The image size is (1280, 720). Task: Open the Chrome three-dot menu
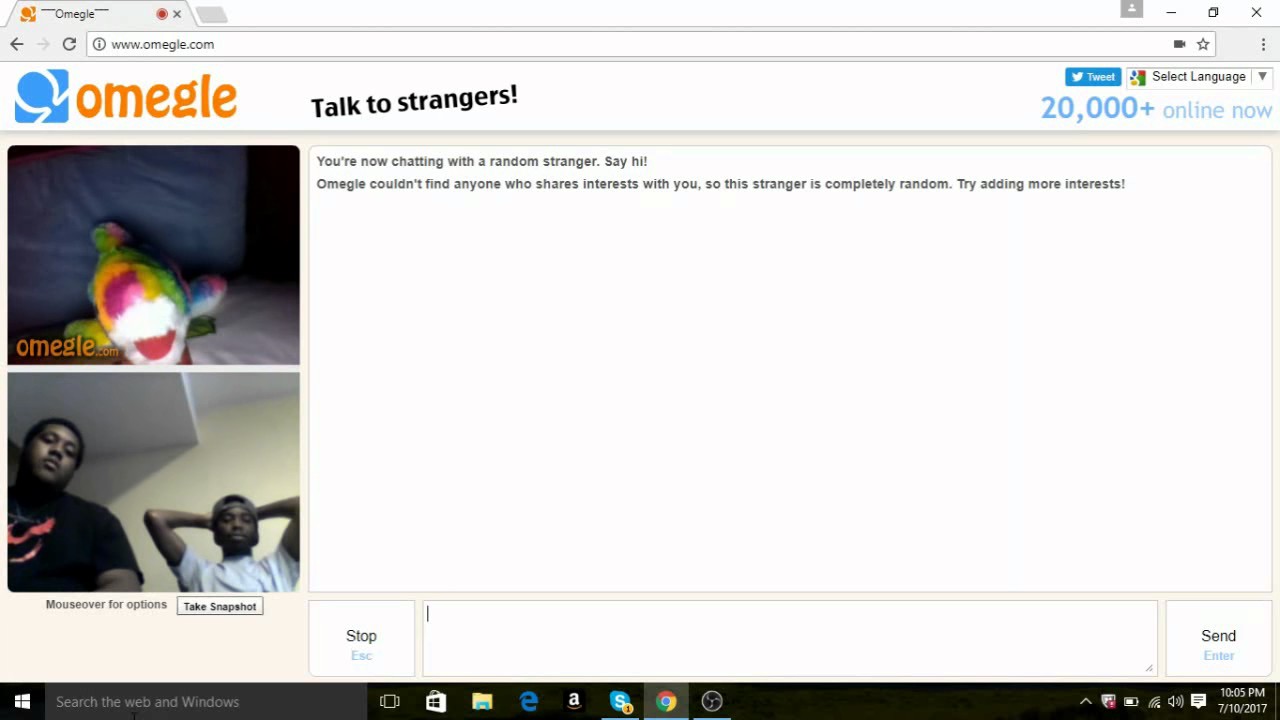click(1264, 44)
